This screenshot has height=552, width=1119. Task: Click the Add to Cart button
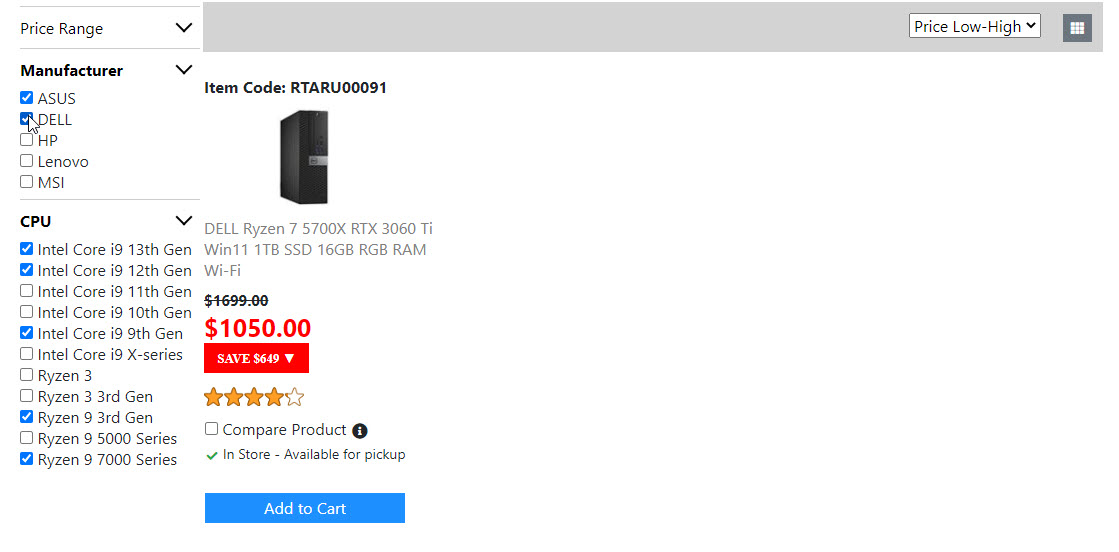tap(304, 508)
